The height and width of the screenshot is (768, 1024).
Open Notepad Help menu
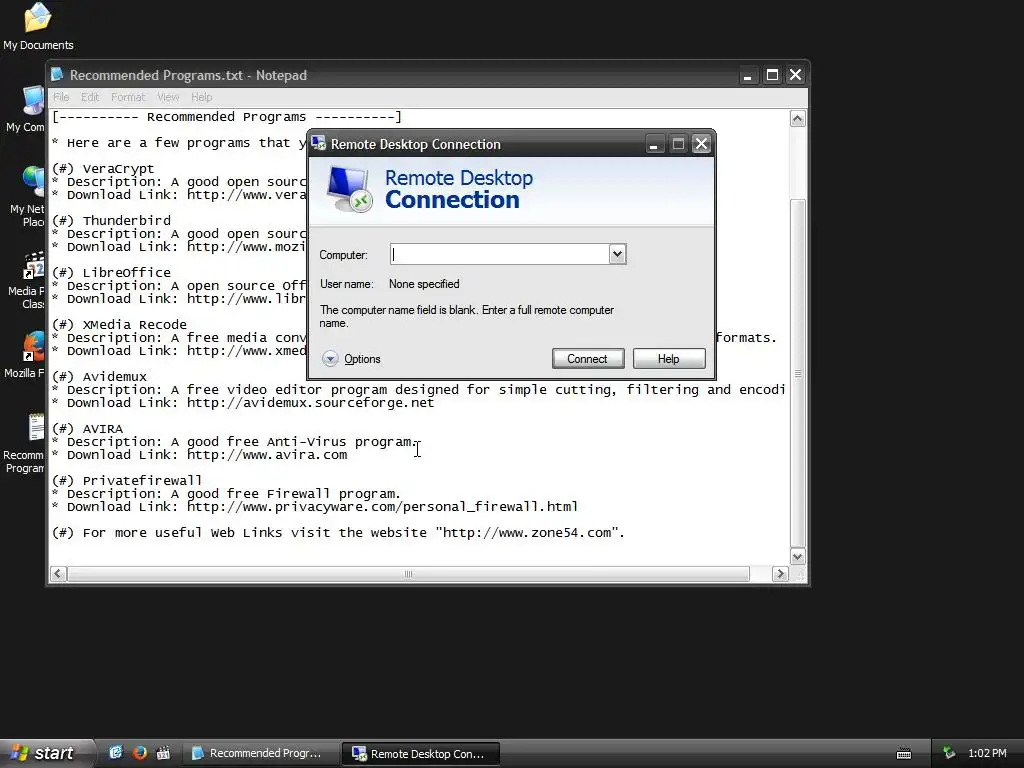point(202,97)
